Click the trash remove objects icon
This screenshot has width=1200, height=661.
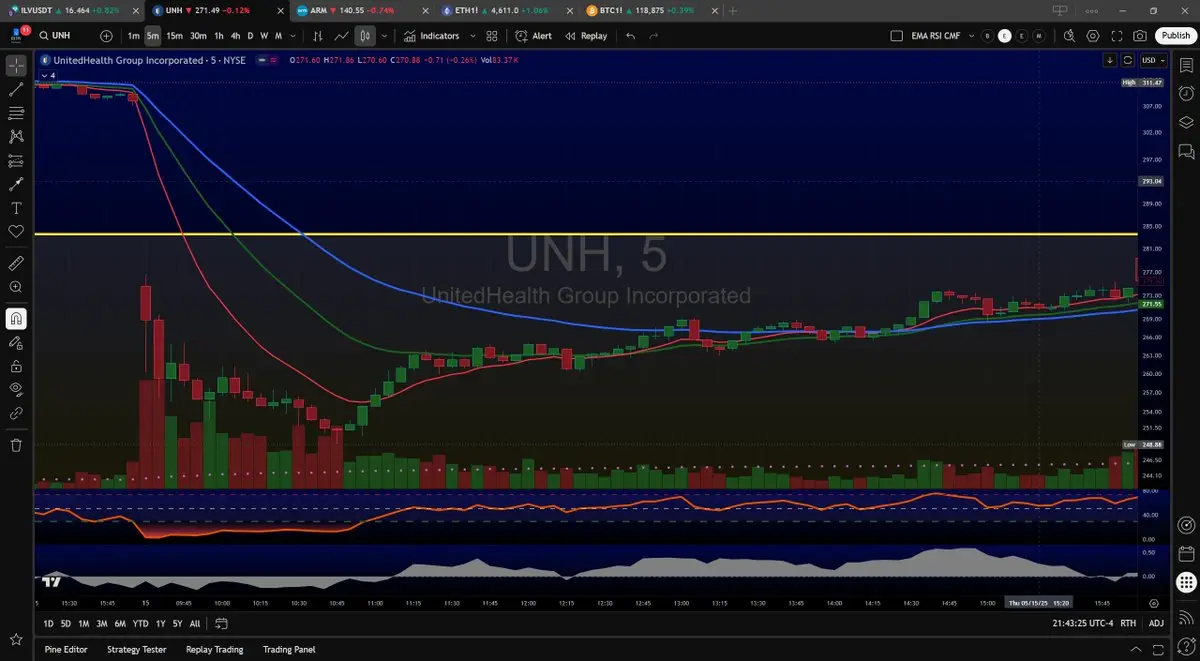coord(16,445)
